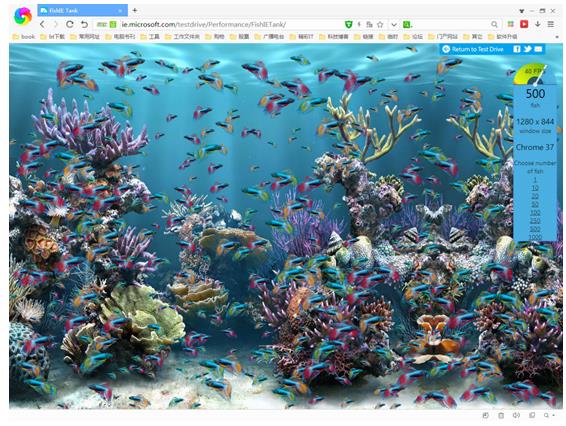Choose 1 fish link

point(535,180)
